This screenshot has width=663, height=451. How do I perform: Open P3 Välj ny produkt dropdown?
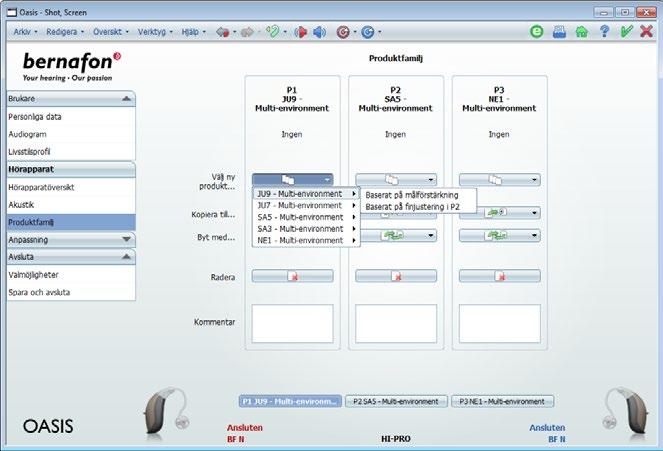coord(499,180)
